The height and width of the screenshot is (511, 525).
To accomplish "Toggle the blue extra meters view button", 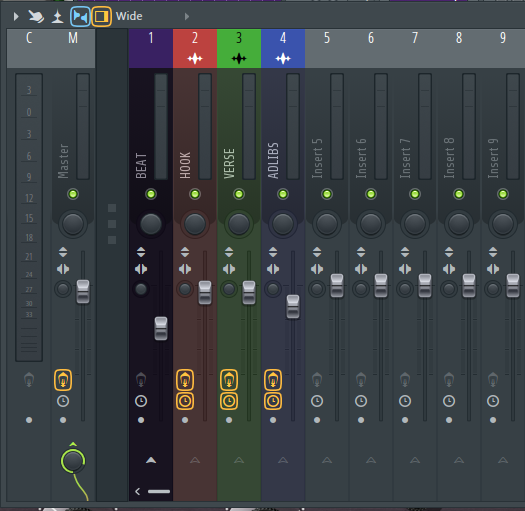I will click(x=80, y=16).
